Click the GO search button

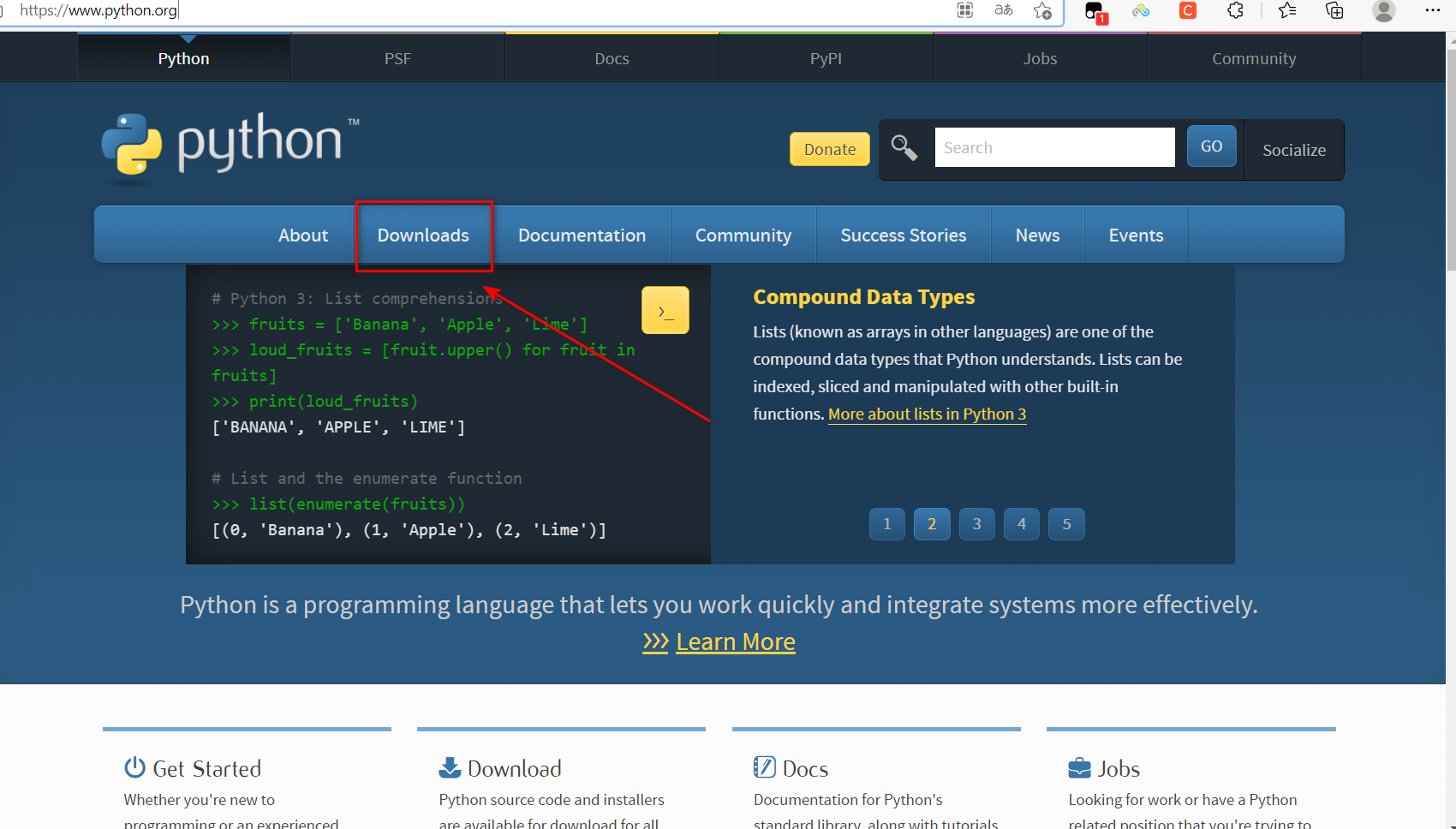coord(1212,146)
